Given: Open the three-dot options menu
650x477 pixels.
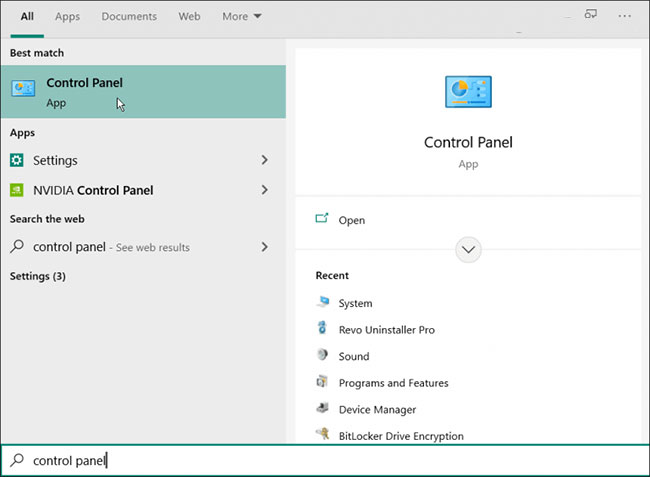Looking at the screenshot, I should 624,16.
